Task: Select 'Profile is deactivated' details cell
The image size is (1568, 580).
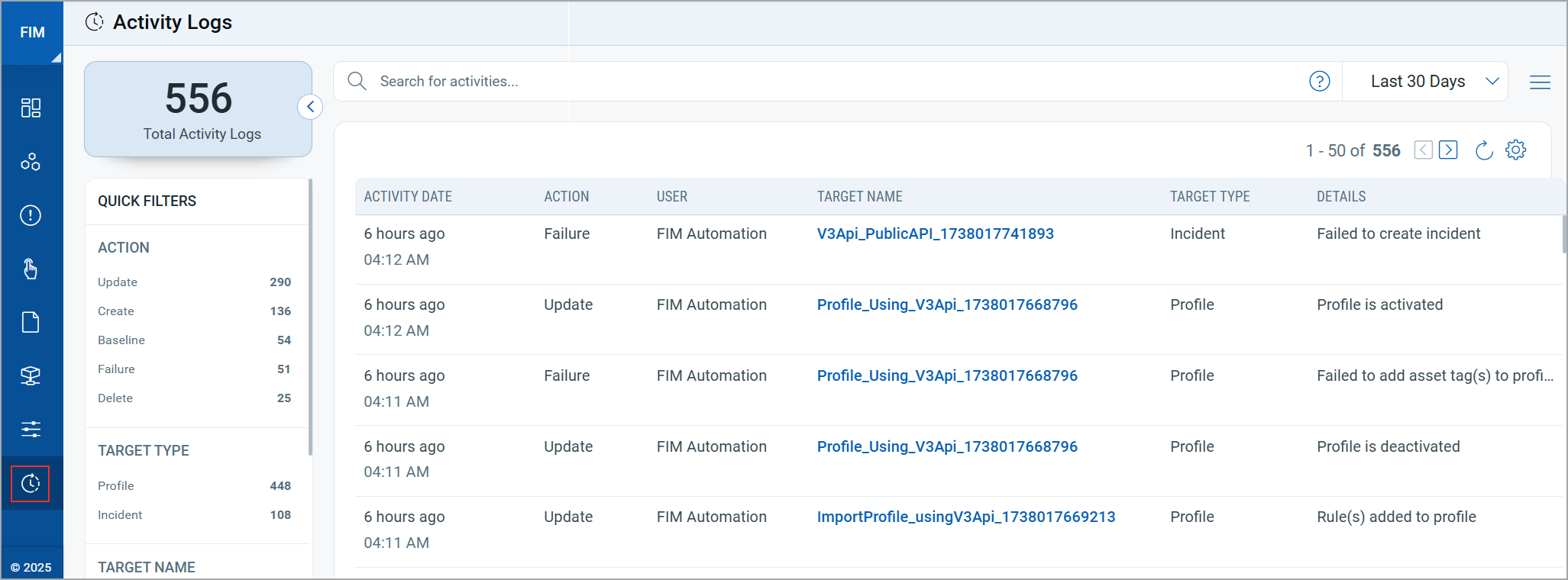Action: pyautogui.click(x=1388, y=446)
